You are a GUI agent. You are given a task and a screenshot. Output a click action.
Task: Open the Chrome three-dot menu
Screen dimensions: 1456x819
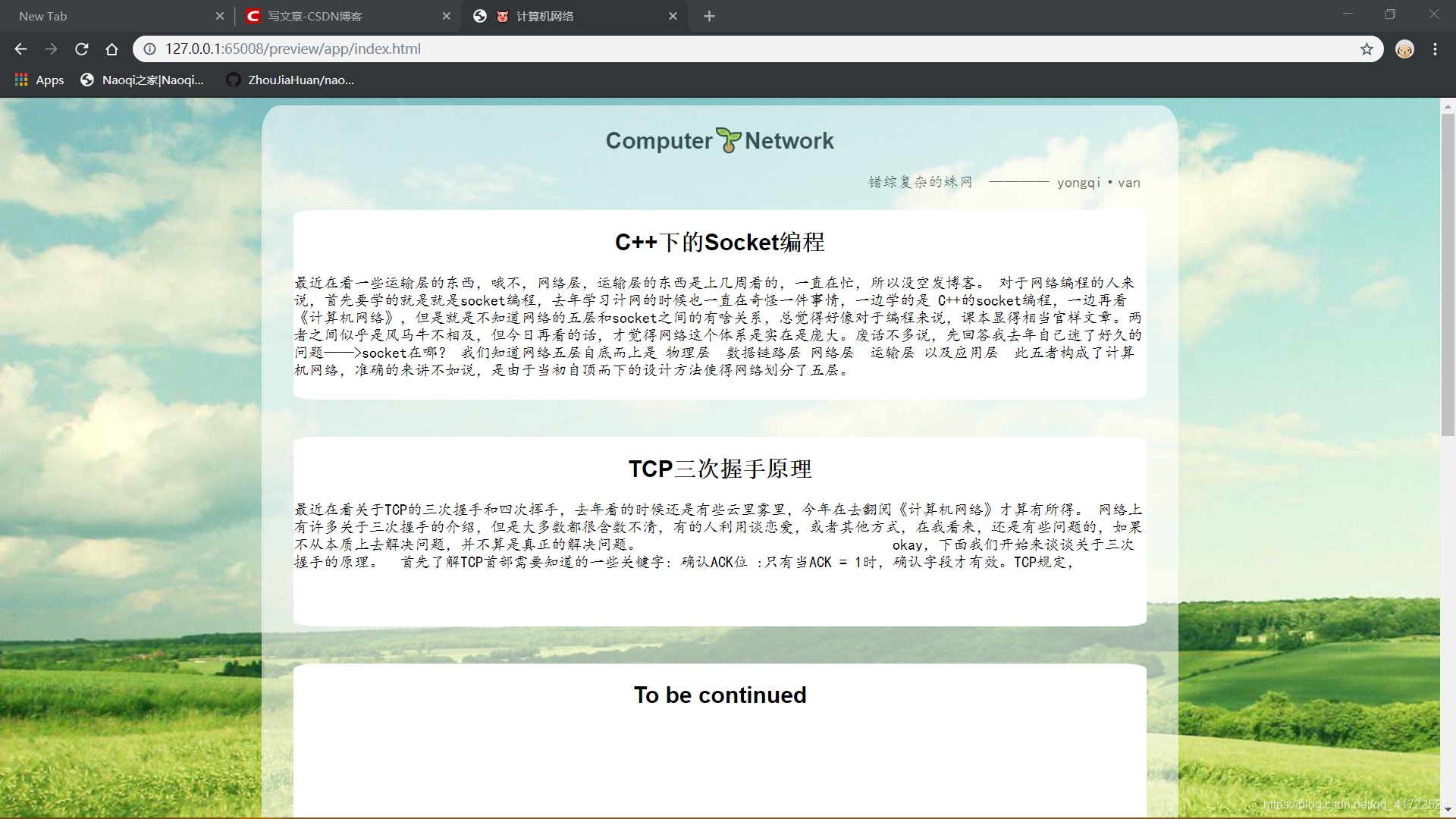1435,49
